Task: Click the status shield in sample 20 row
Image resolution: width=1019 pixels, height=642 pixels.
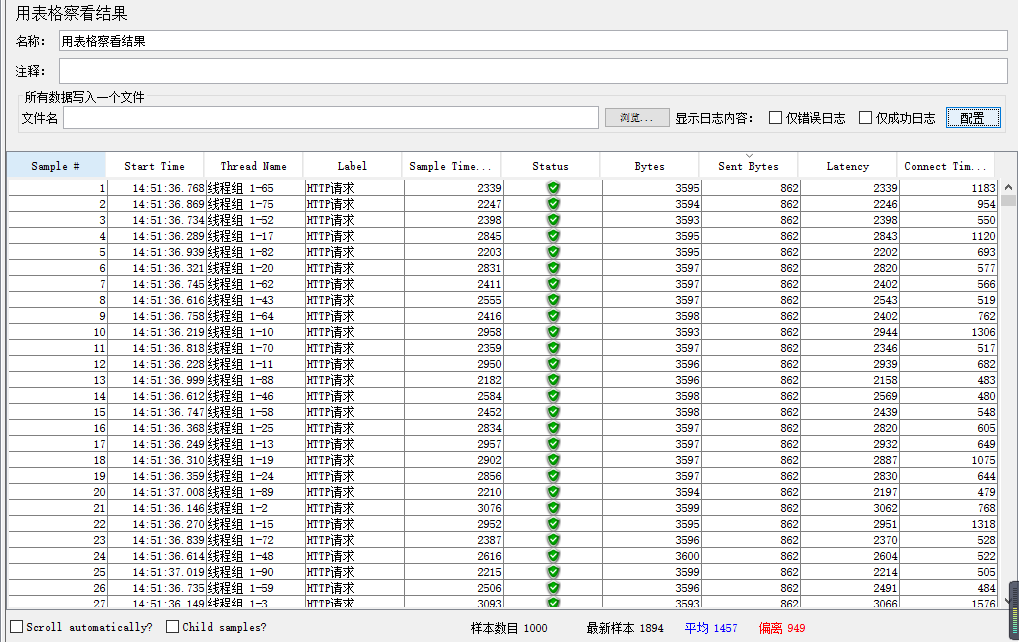Action: tap(553, 493)
